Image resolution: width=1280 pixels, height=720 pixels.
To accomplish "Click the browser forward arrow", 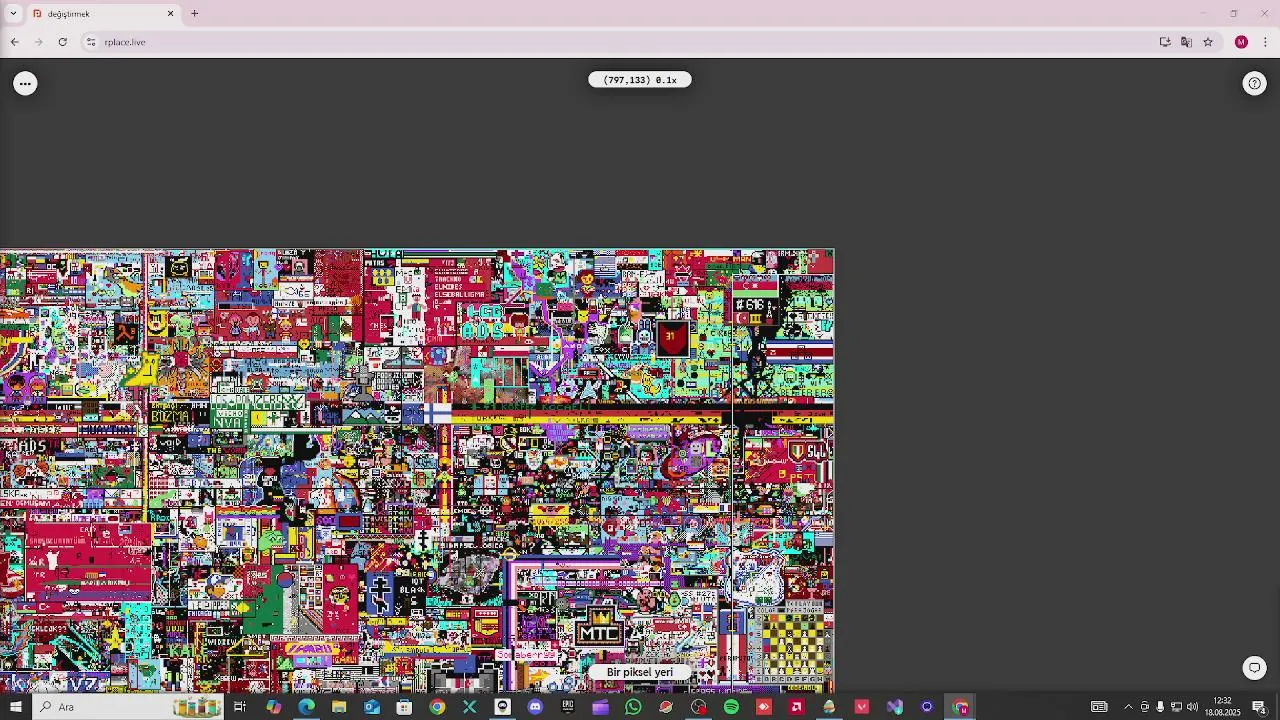I will coord(38,42).
